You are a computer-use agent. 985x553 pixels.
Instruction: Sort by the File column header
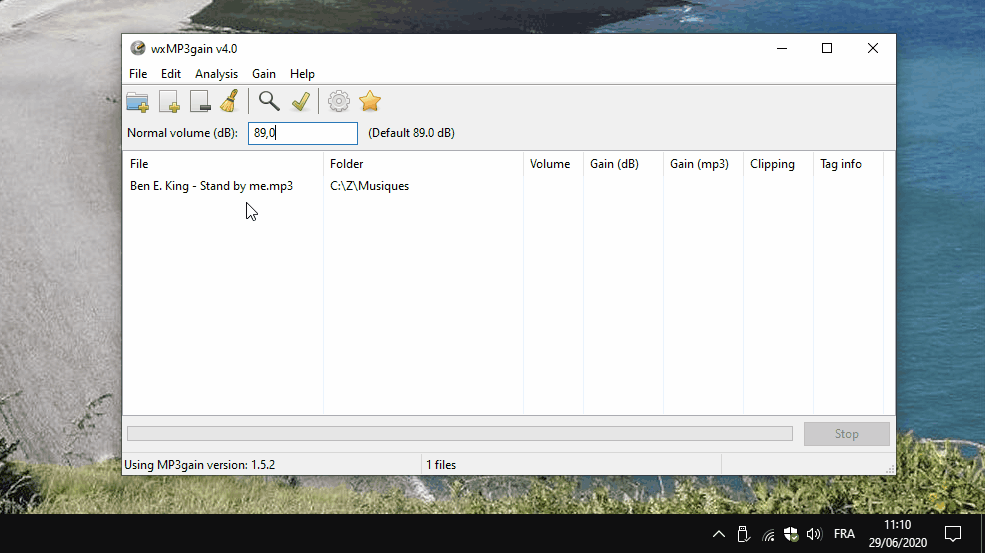tap(223, 164)
